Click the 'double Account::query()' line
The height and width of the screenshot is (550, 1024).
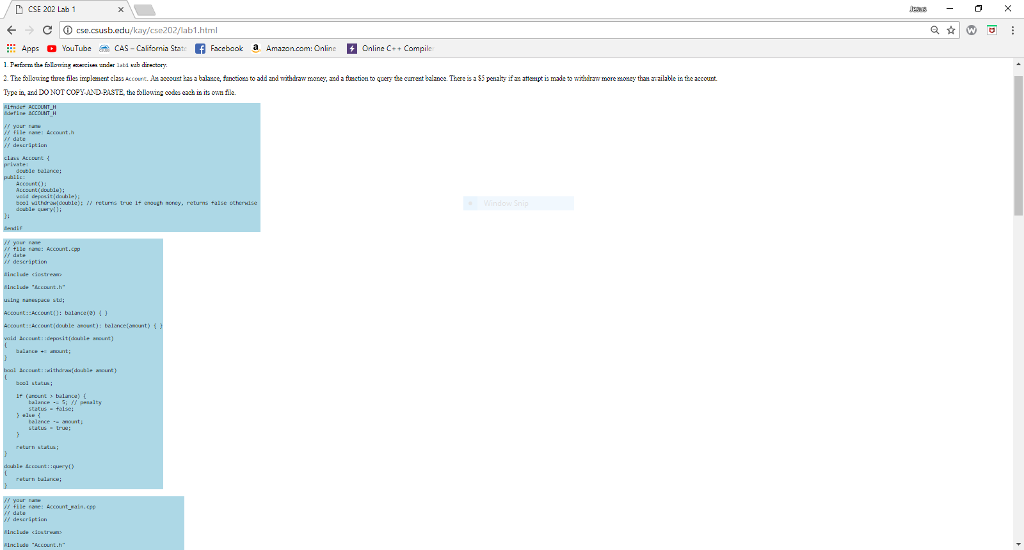(x=39, y=466)
